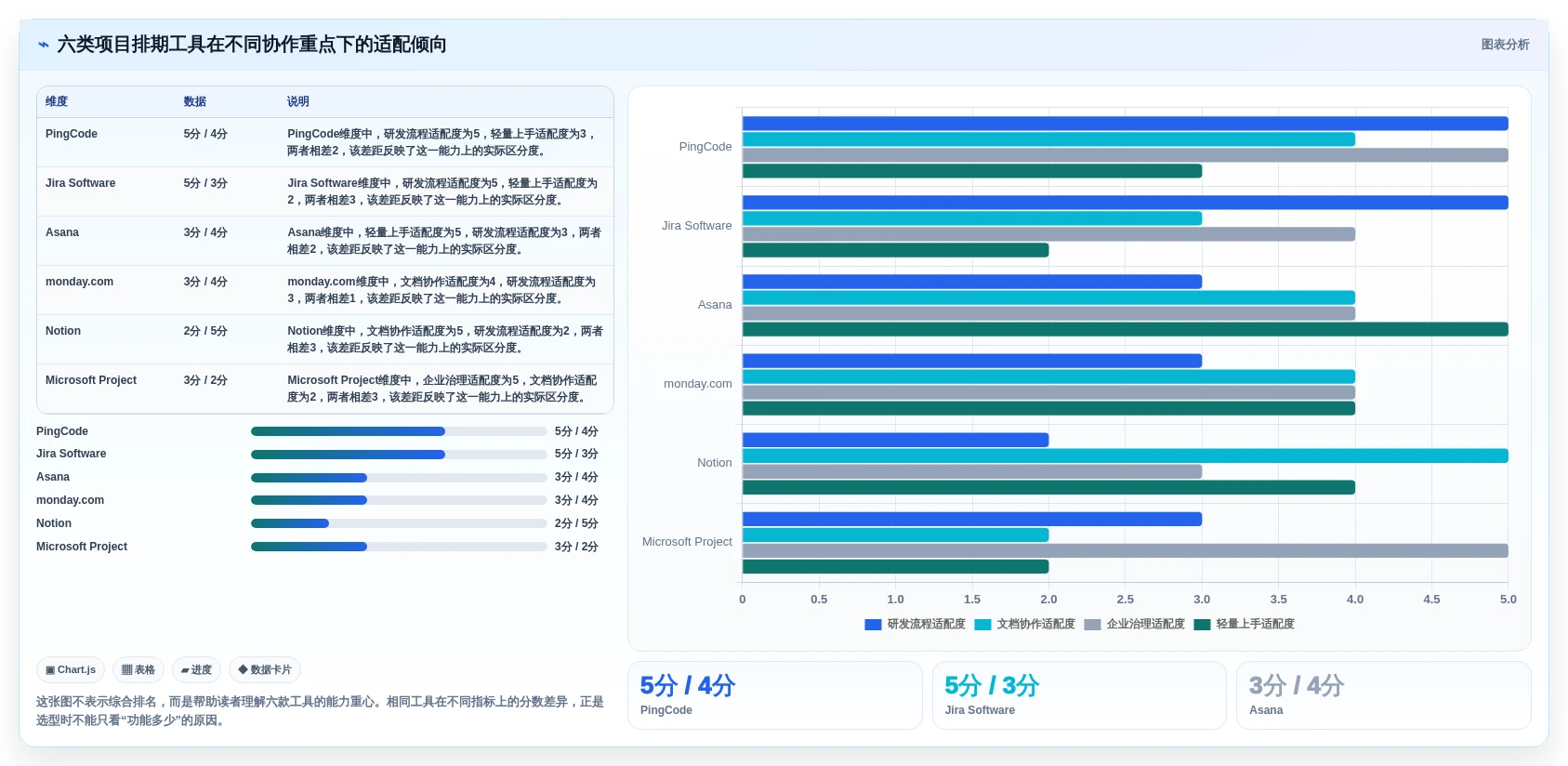This screenshot has height=766, width=1568.
Task: Click the Chart.js tag chip
Action: pyautogui.click(x=71, y=669)
